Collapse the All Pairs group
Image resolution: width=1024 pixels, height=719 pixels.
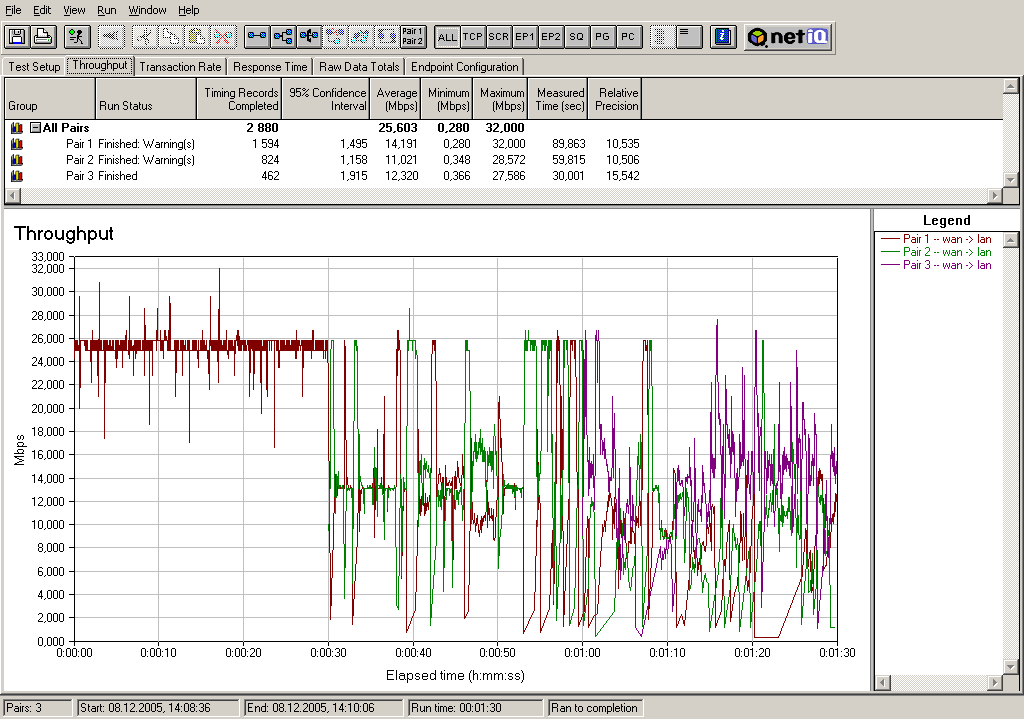coord(35,128)
